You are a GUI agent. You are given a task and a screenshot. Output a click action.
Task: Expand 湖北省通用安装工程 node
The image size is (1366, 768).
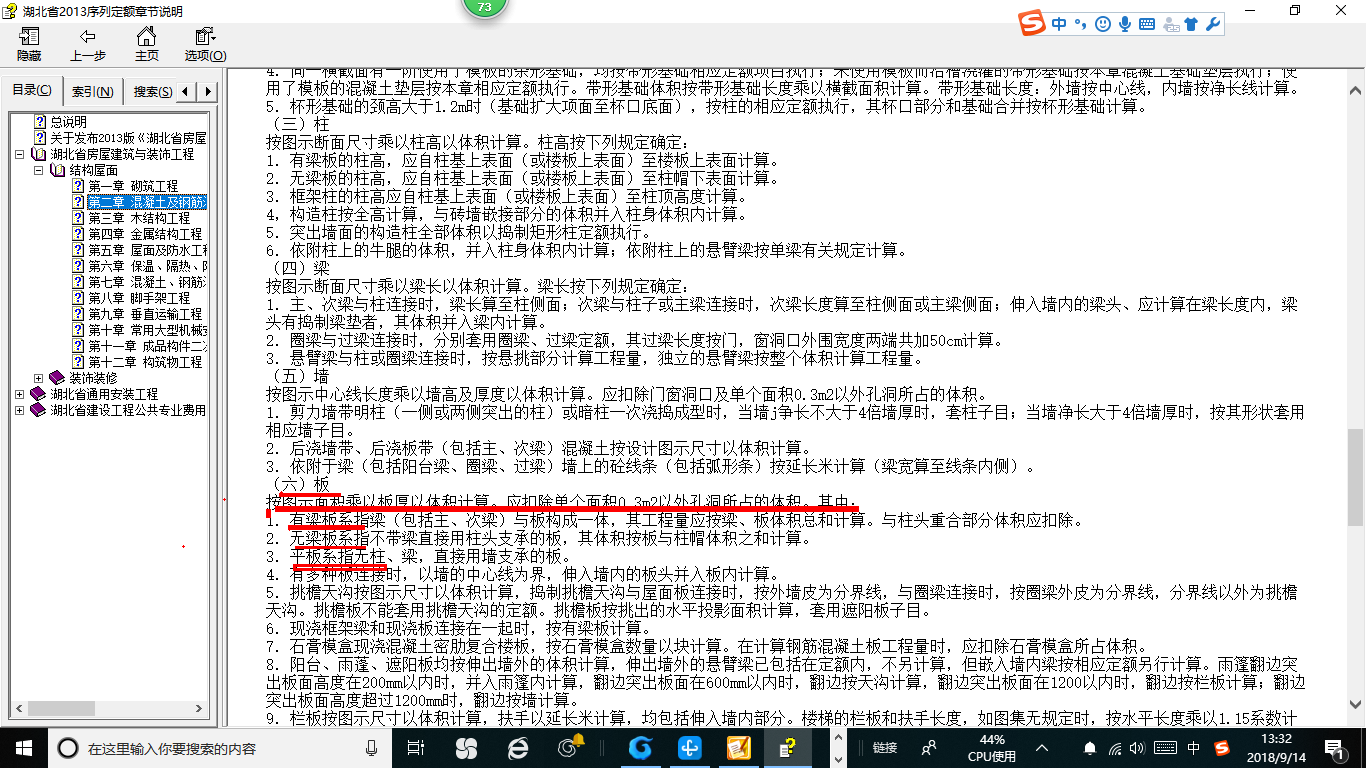pyautogui.click(x=20, y=395)
